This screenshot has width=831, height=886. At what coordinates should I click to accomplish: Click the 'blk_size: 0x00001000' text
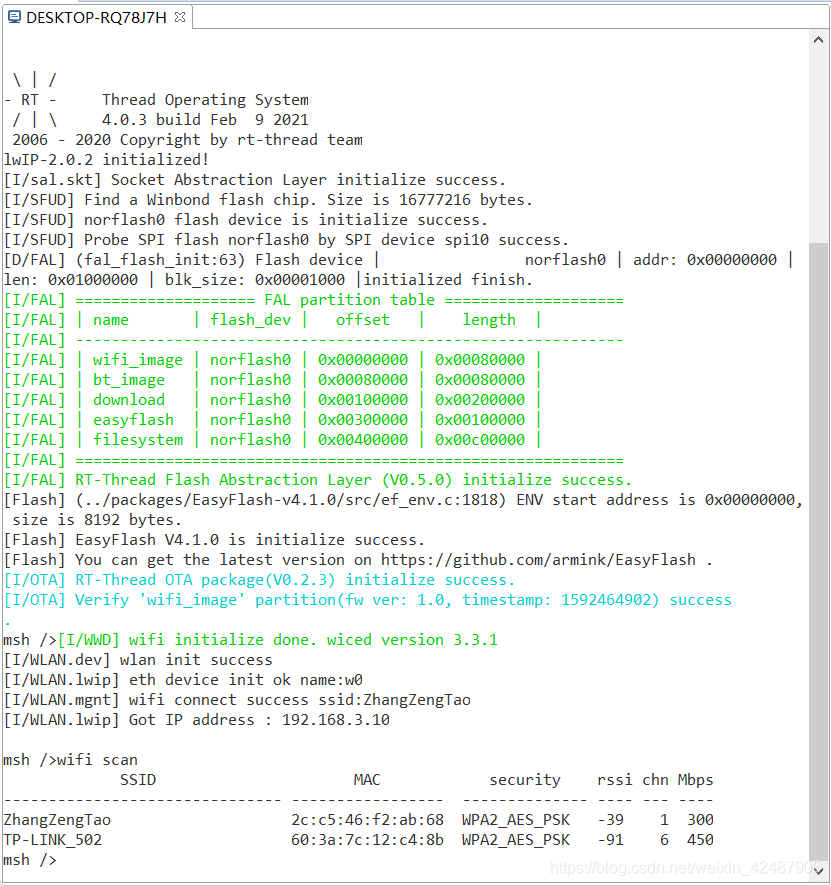254,280
